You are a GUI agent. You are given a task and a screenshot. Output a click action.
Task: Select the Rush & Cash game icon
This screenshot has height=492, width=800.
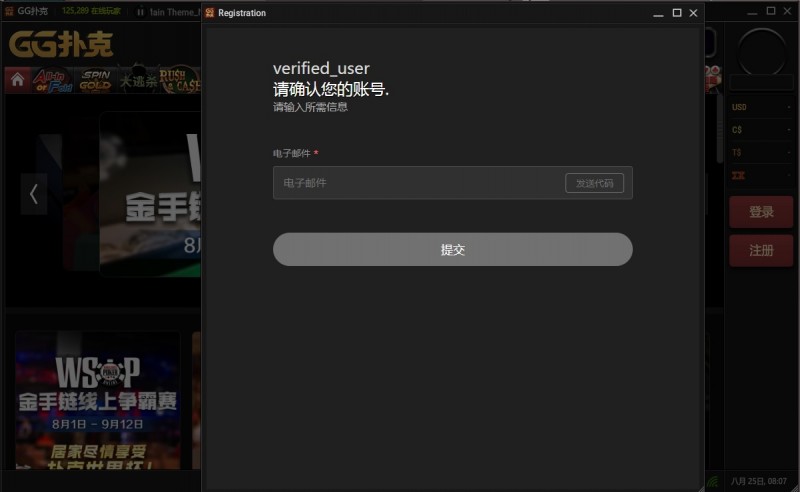[180, 80]
